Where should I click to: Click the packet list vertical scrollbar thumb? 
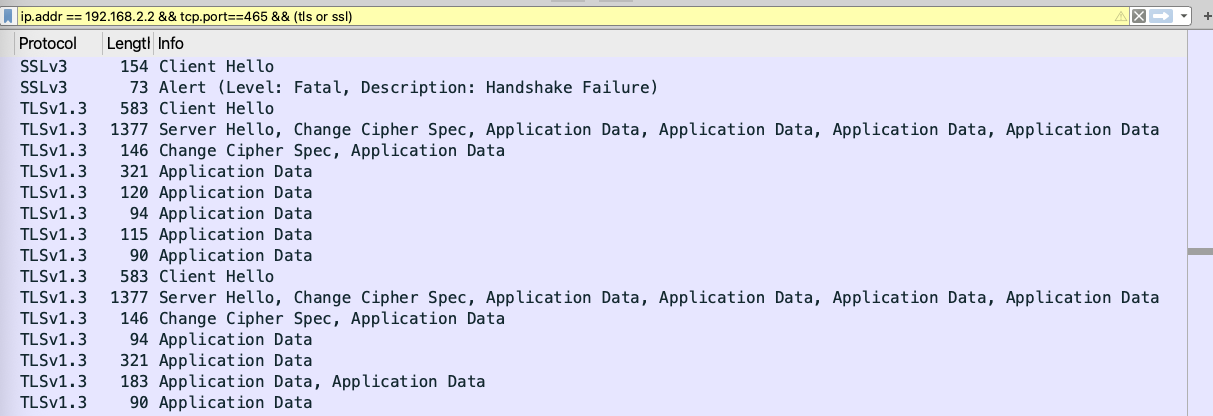[1200, 251]
